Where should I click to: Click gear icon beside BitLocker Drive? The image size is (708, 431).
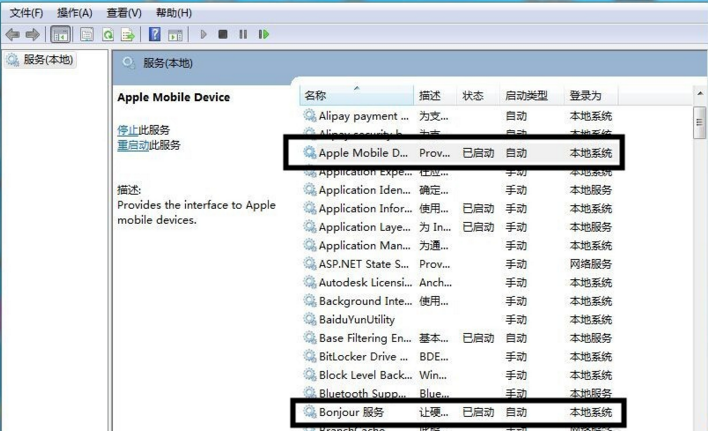[x=310, y=356]
